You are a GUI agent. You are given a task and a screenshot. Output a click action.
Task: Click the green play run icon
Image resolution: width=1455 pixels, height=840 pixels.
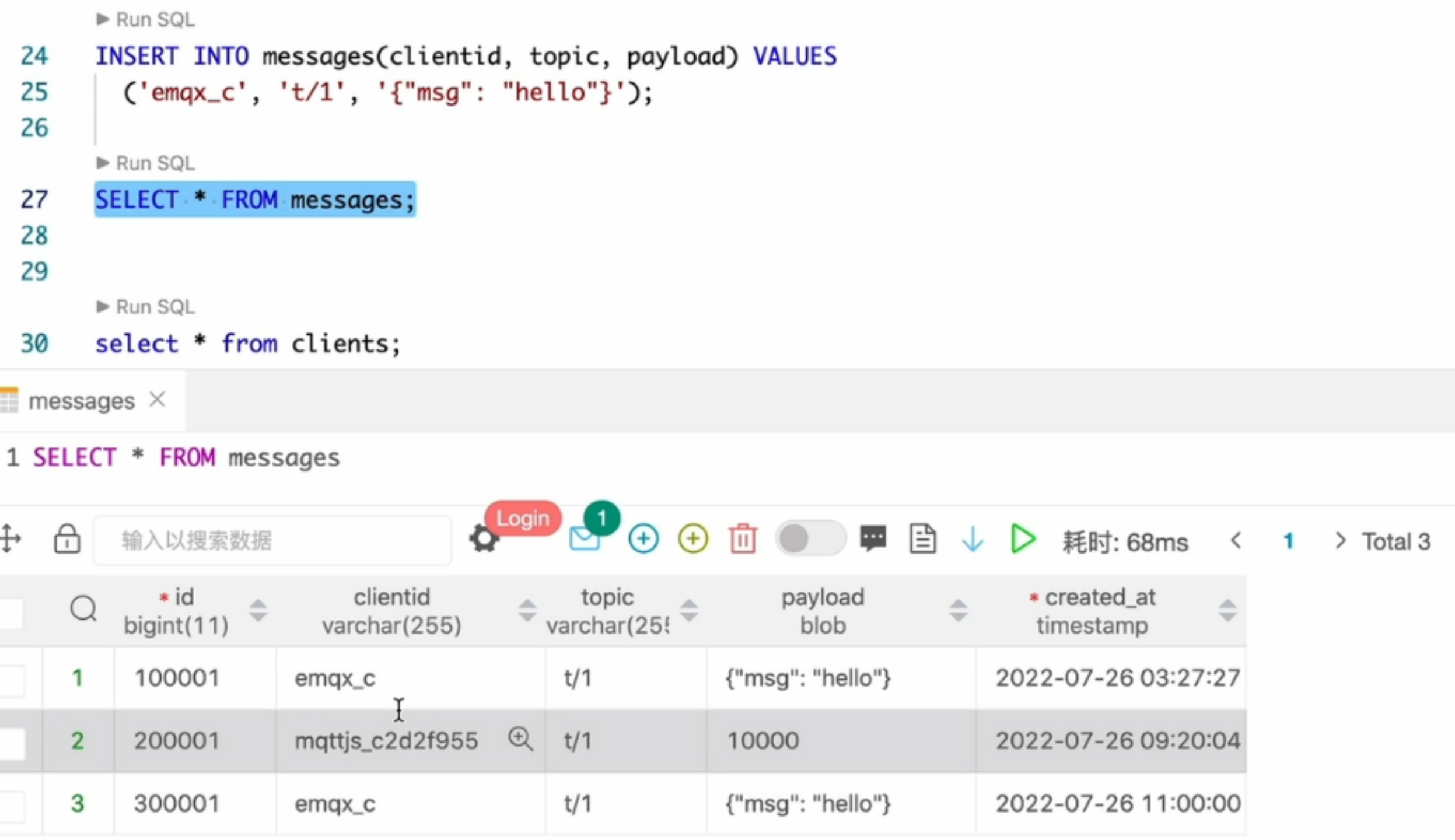pyautogui.click(x=1023, y=538)
